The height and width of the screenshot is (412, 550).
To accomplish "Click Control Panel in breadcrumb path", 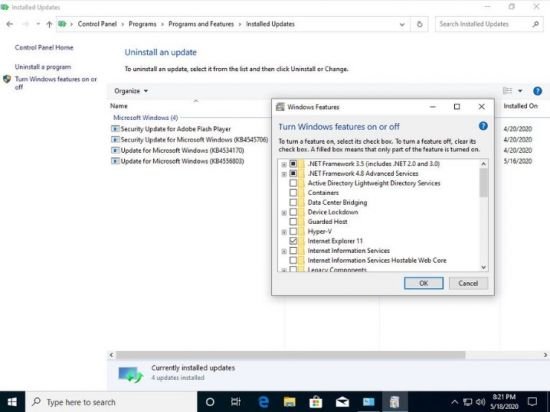I will click(x=97, y=24).
